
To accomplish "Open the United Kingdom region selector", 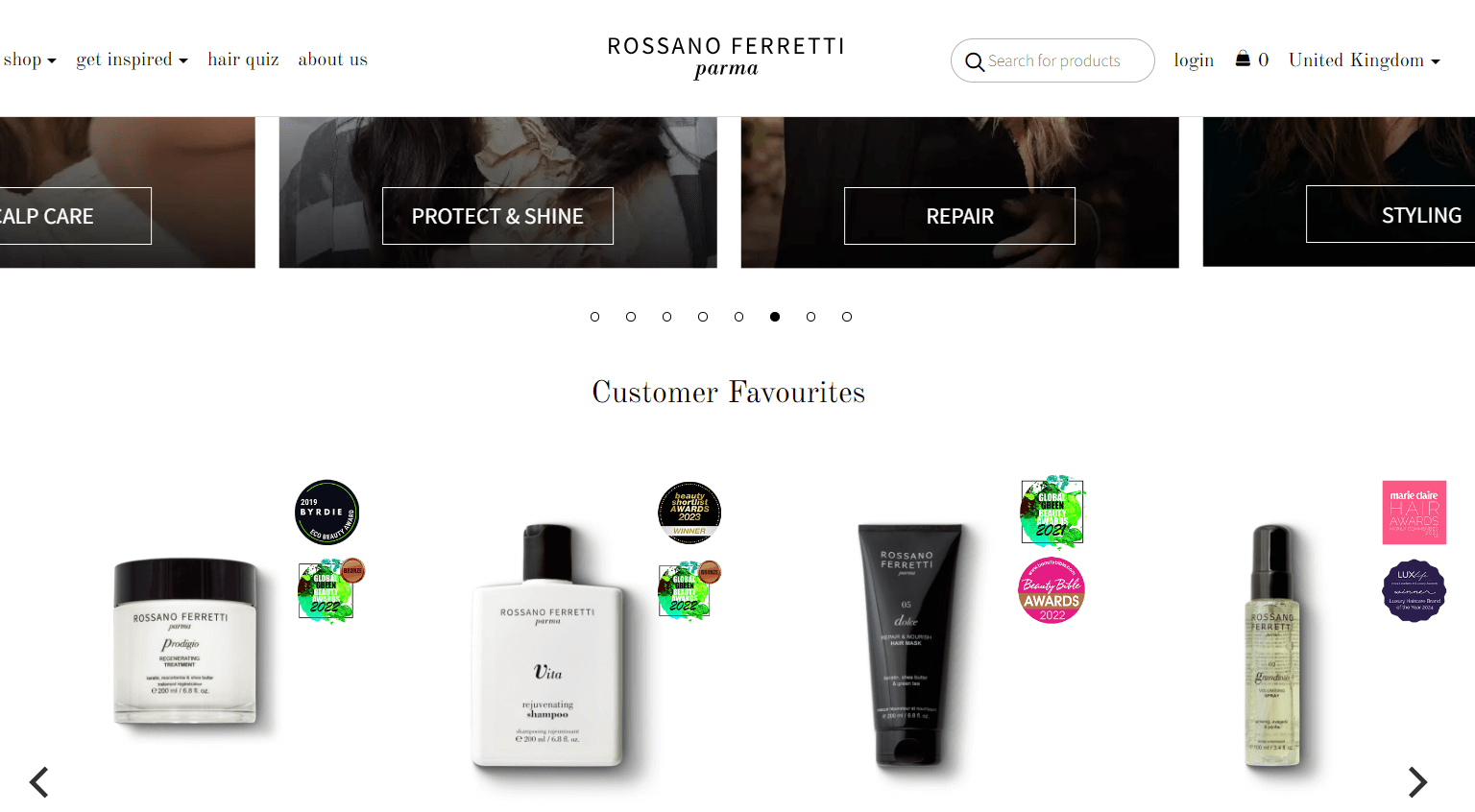I will coord(1365,60).
